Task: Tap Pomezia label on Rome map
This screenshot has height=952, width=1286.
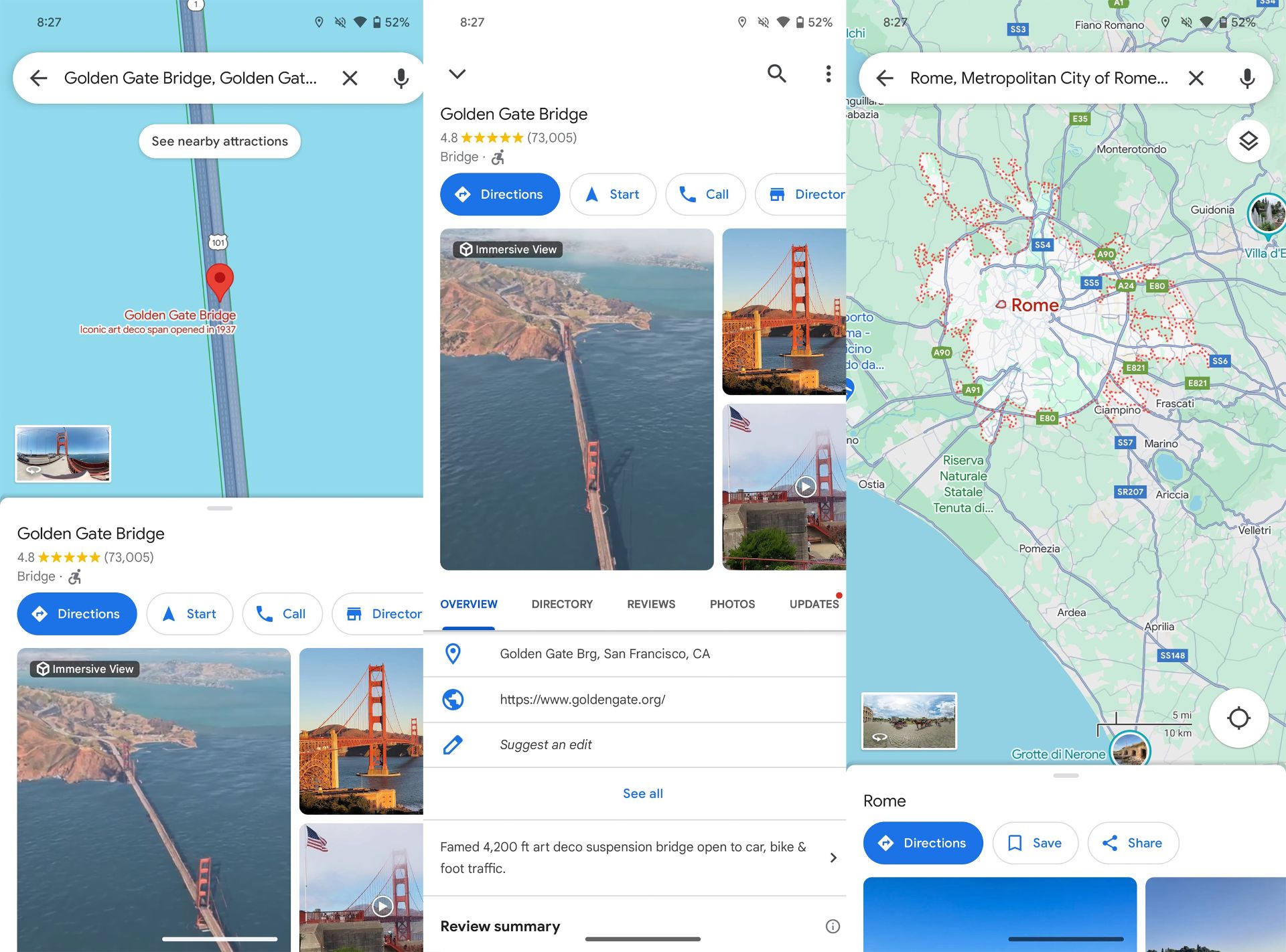Action: point(1040,548)
